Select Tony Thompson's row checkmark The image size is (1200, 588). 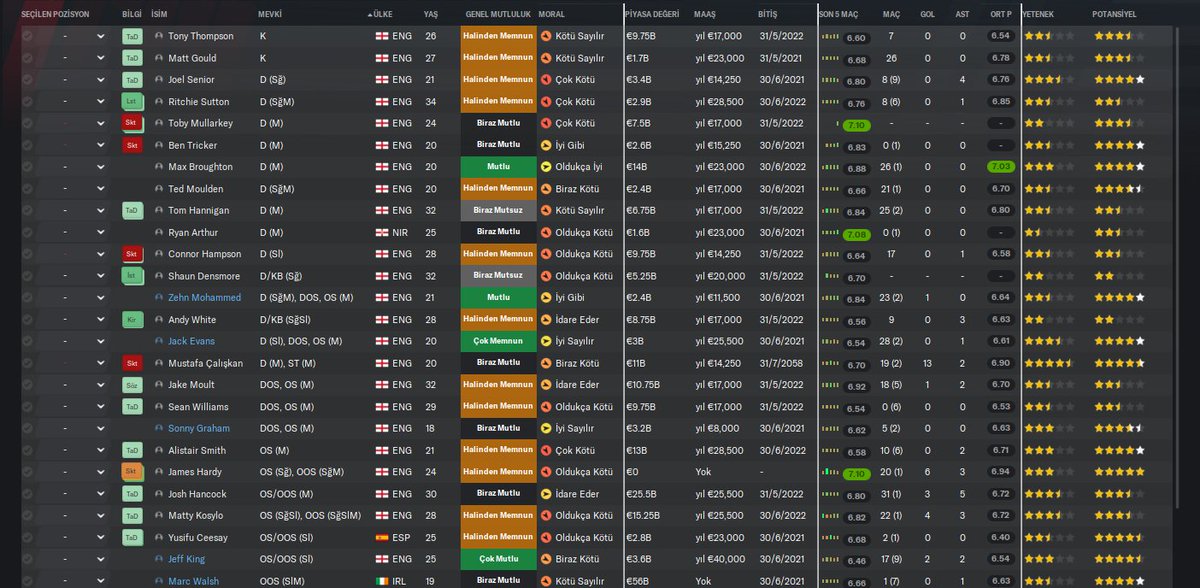(x=27, y=36)
